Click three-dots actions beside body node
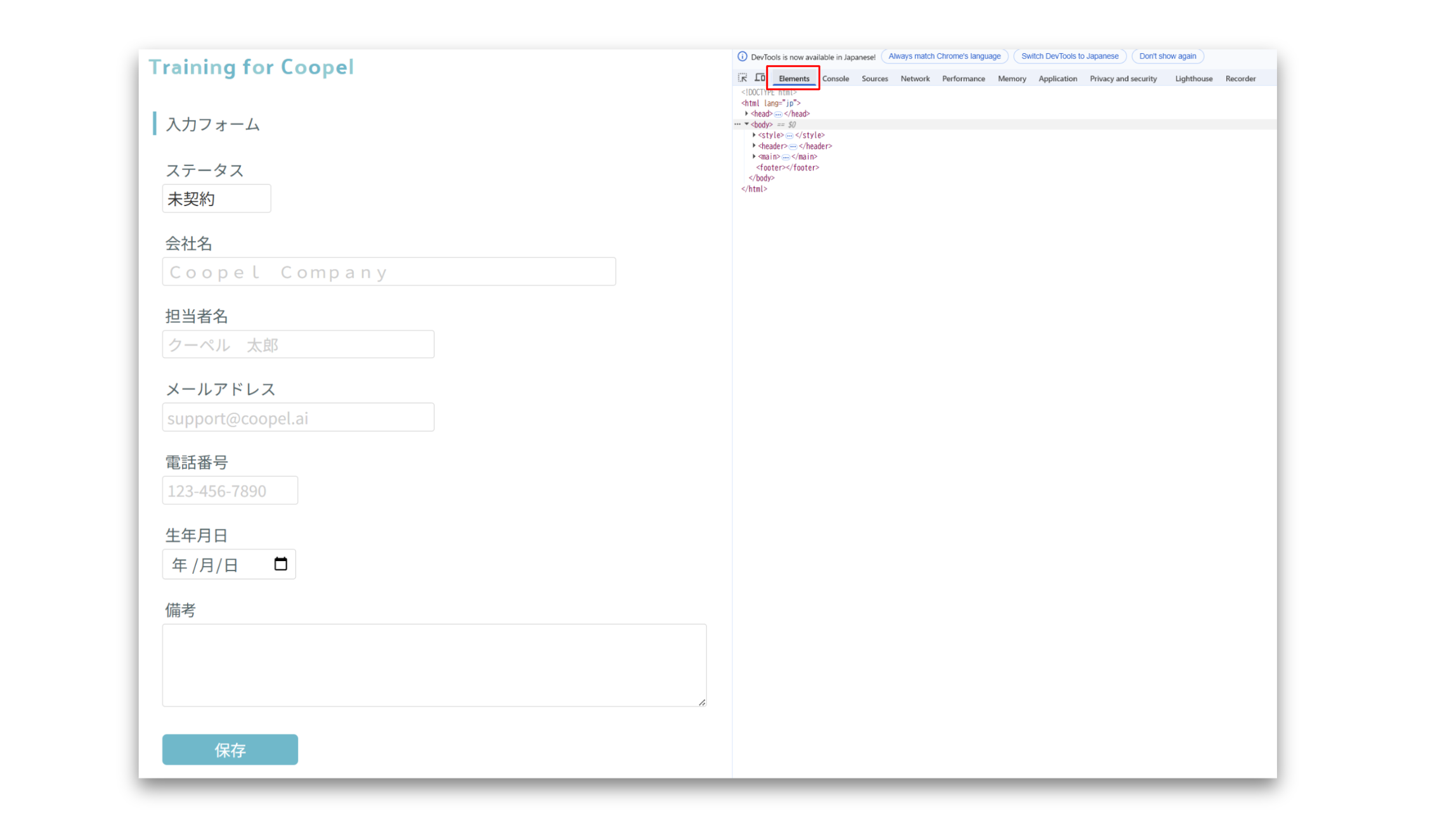This screenshot has width=1440, height=840. 737,125
